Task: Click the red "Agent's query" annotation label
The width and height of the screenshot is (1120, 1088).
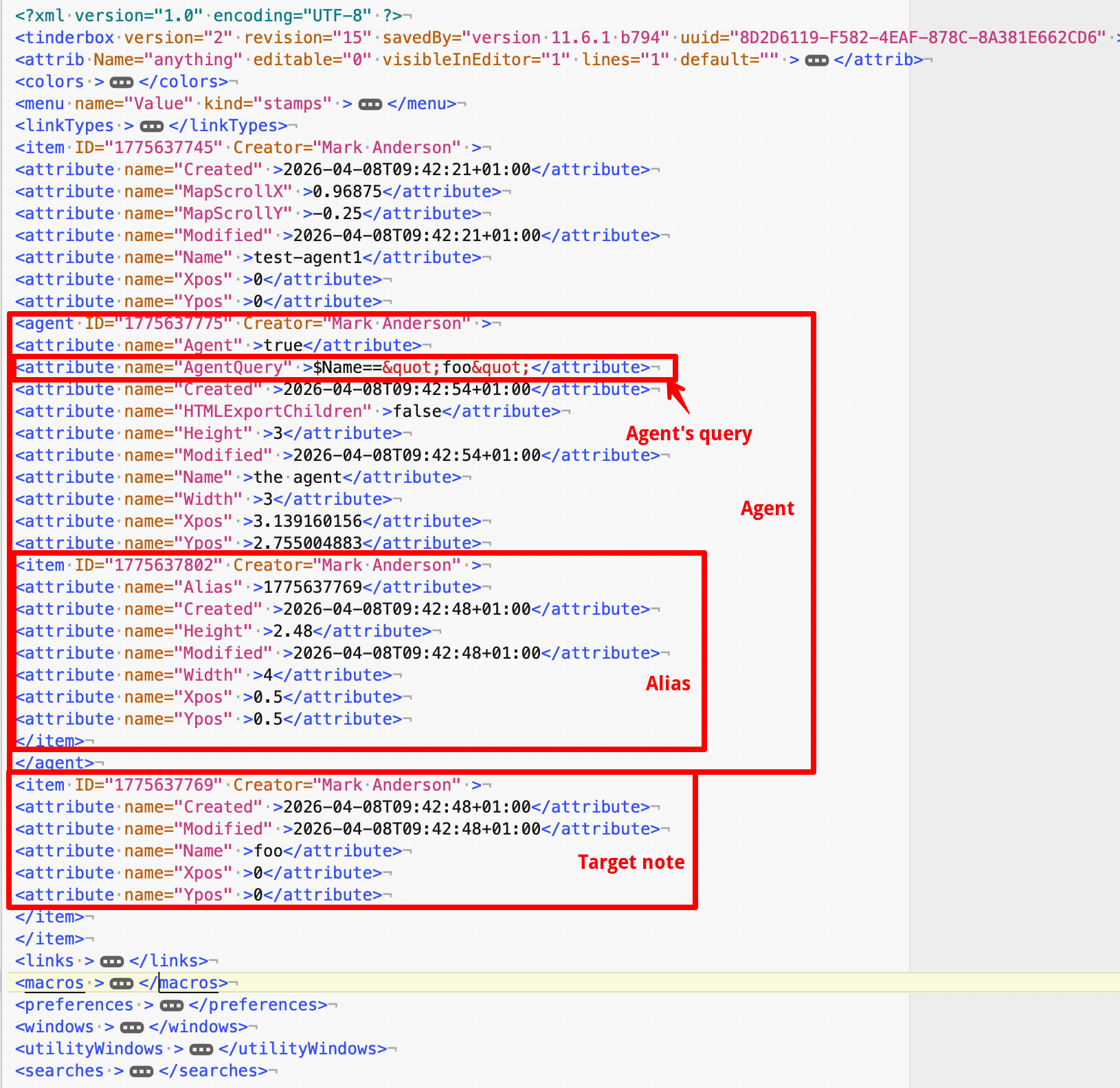Action: 688,434
